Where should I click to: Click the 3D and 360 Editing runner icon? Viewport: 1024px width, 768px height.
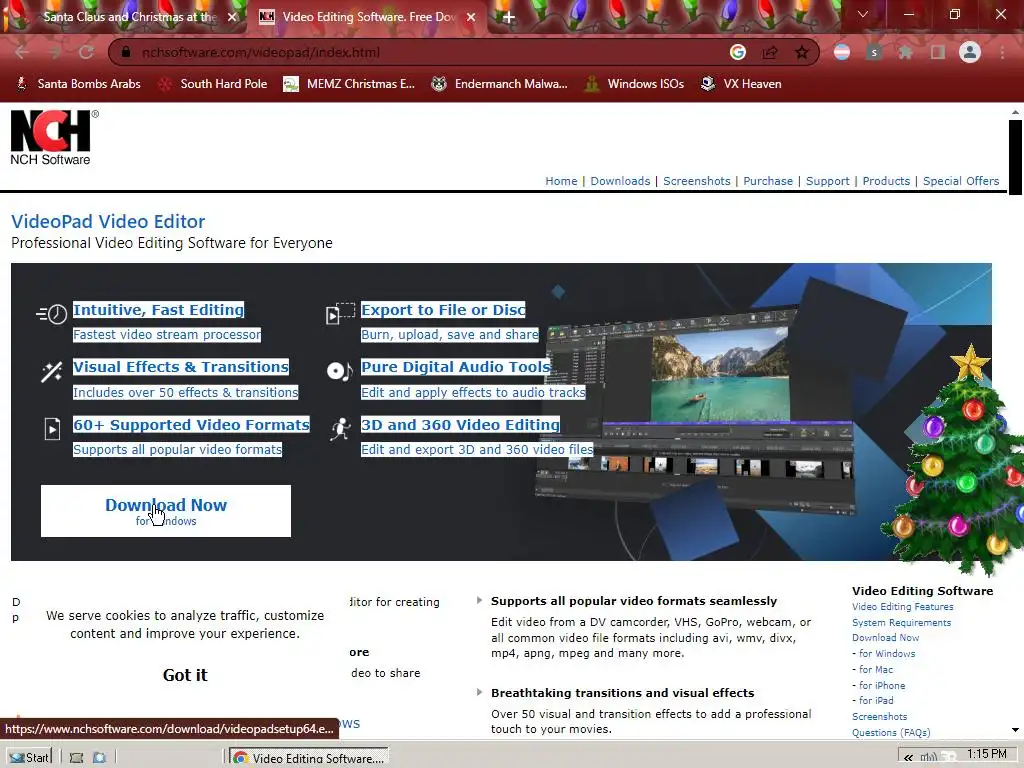pyautogui.click(x=340, y=429)
